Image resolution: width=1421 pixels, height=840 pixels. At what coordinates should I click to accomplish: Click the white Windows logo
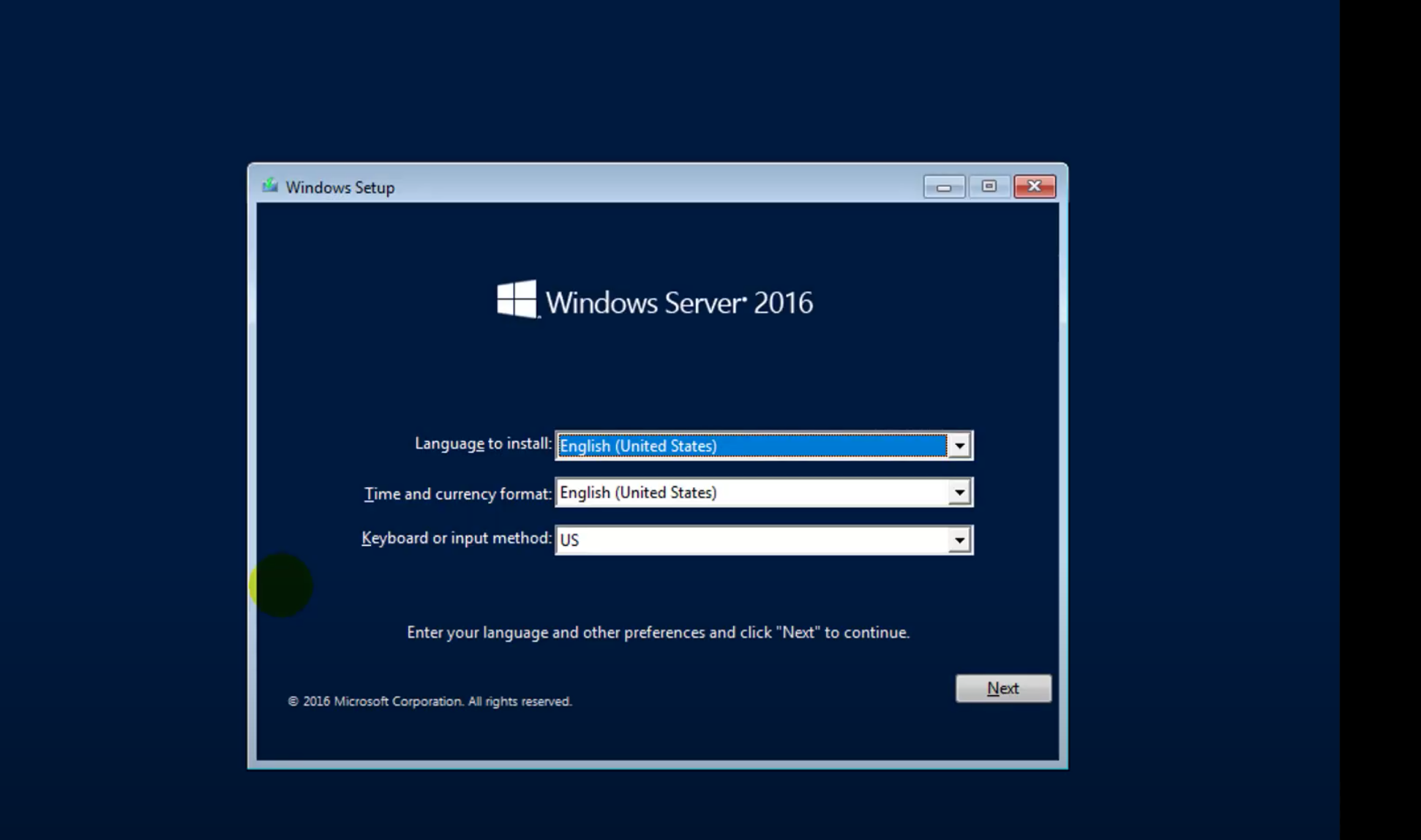(x=517, y=299)
